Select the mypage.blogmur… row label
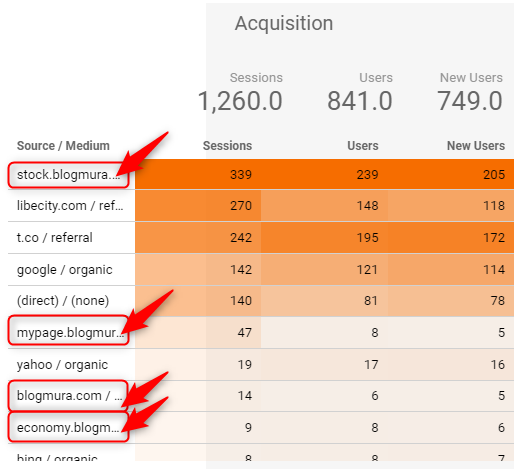514x469 pixels. tap(70, 333)
